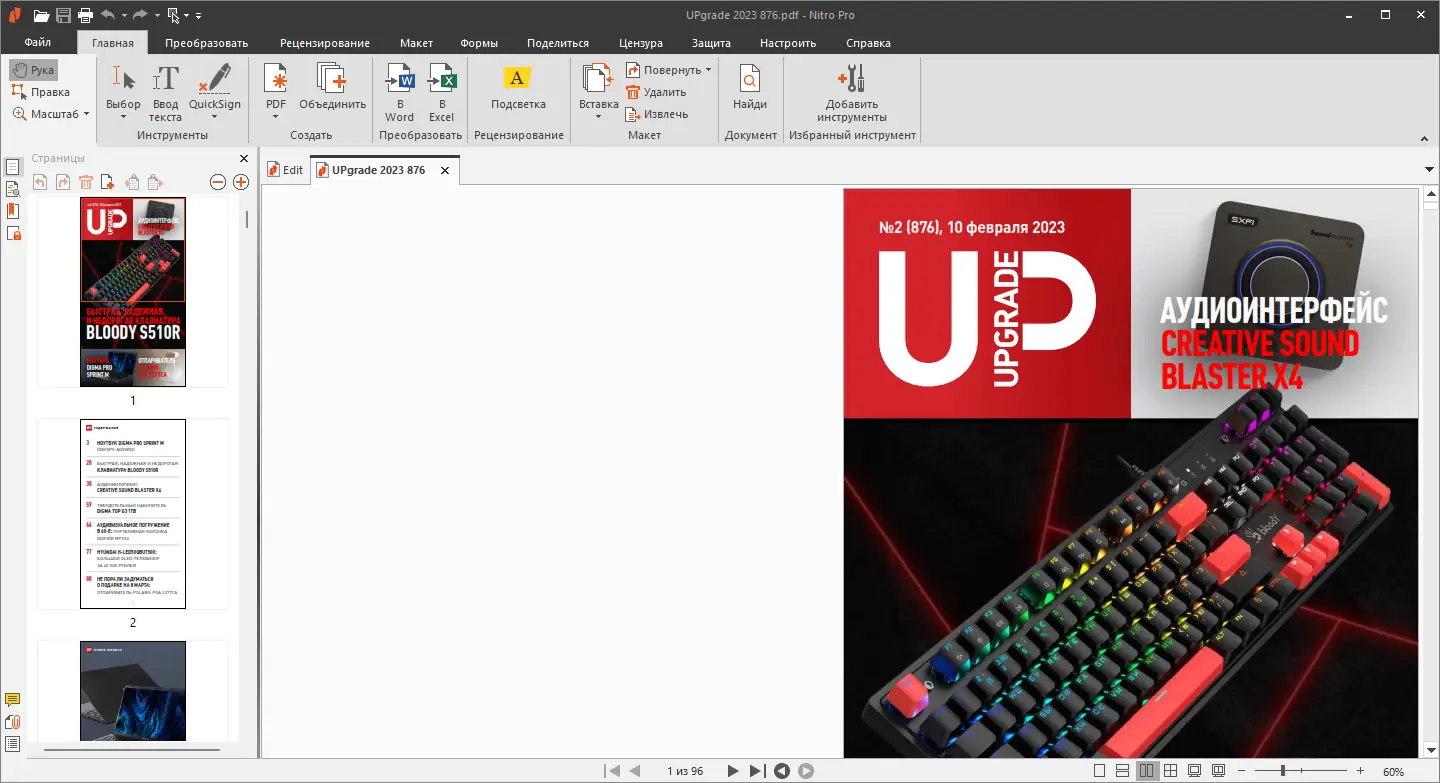Adjust the zoom slider handle
Image resolution: width=1440 pixels, height=783 pixels.
1284,771
